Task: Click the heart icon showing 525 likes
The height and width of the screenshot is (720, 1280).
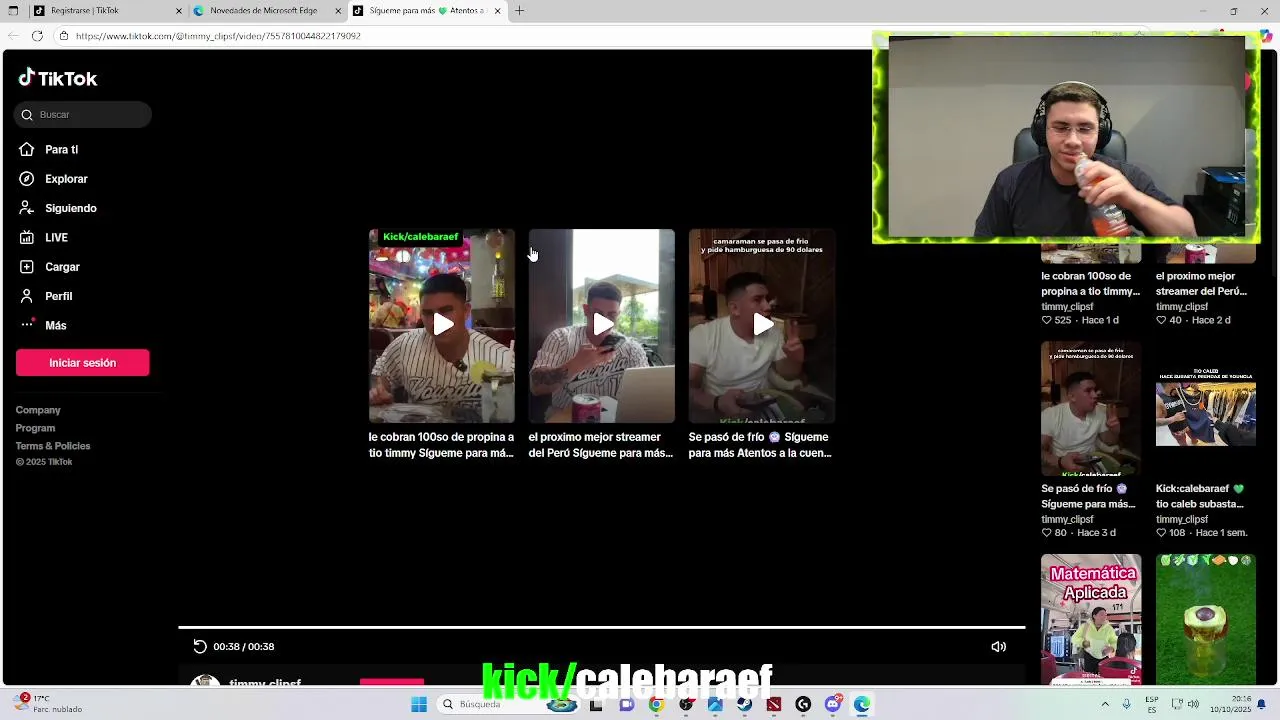Action: 1047,320
